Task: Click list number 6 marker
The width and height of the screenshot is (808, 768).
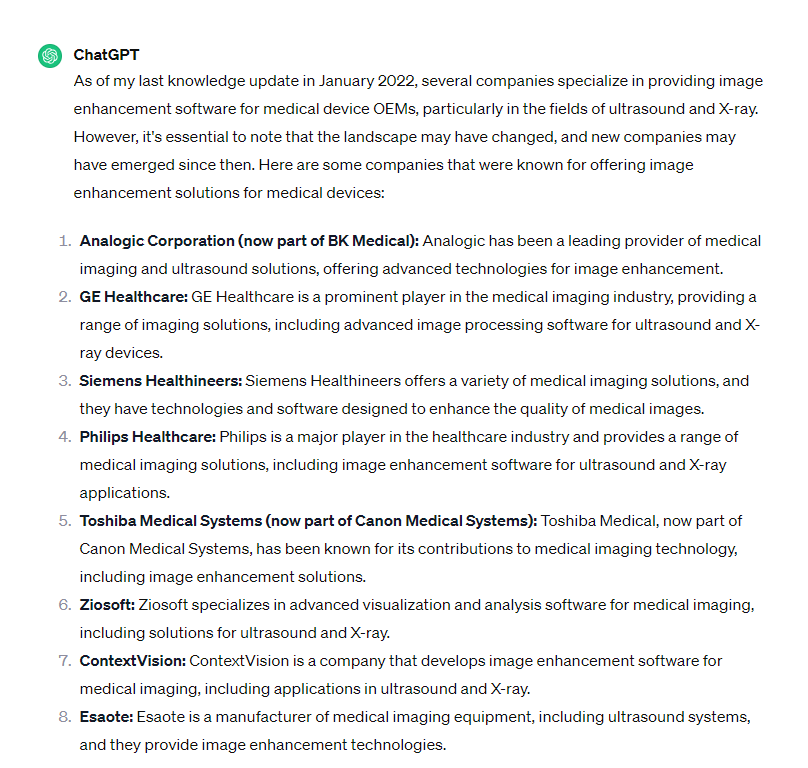Action: (64, 605)
